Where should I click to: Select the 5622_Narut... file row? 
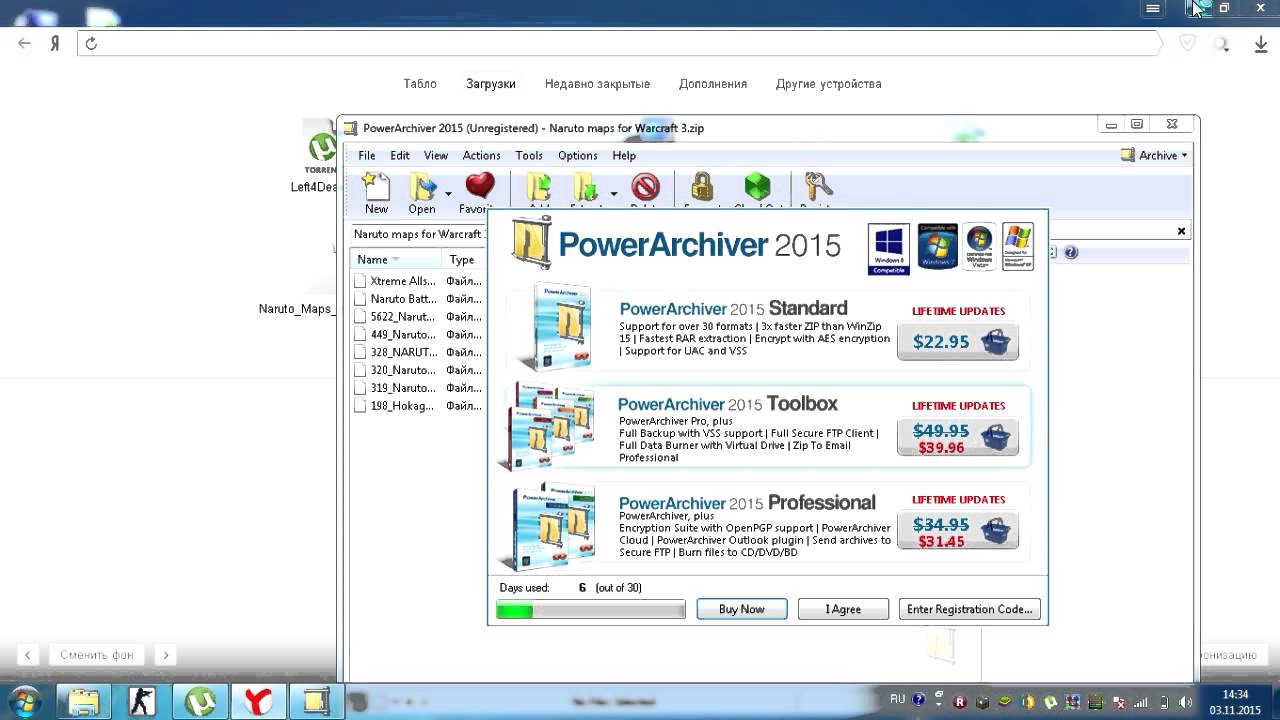pos(418,317)
